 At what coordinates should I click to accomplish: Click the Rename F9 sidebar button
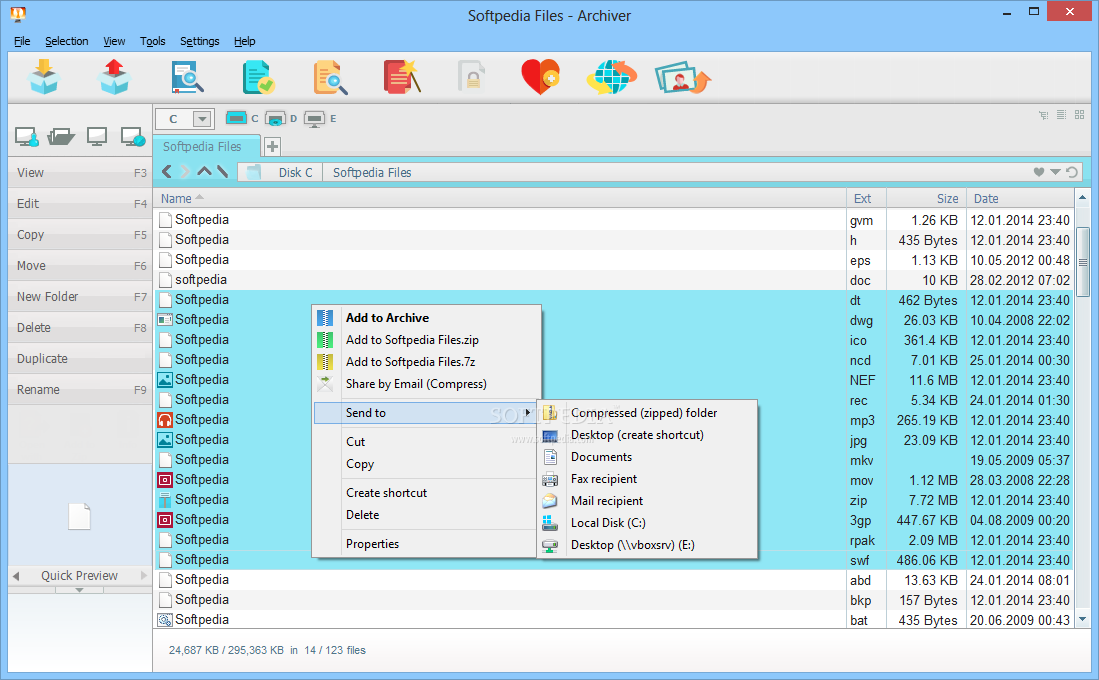(80, 389)
